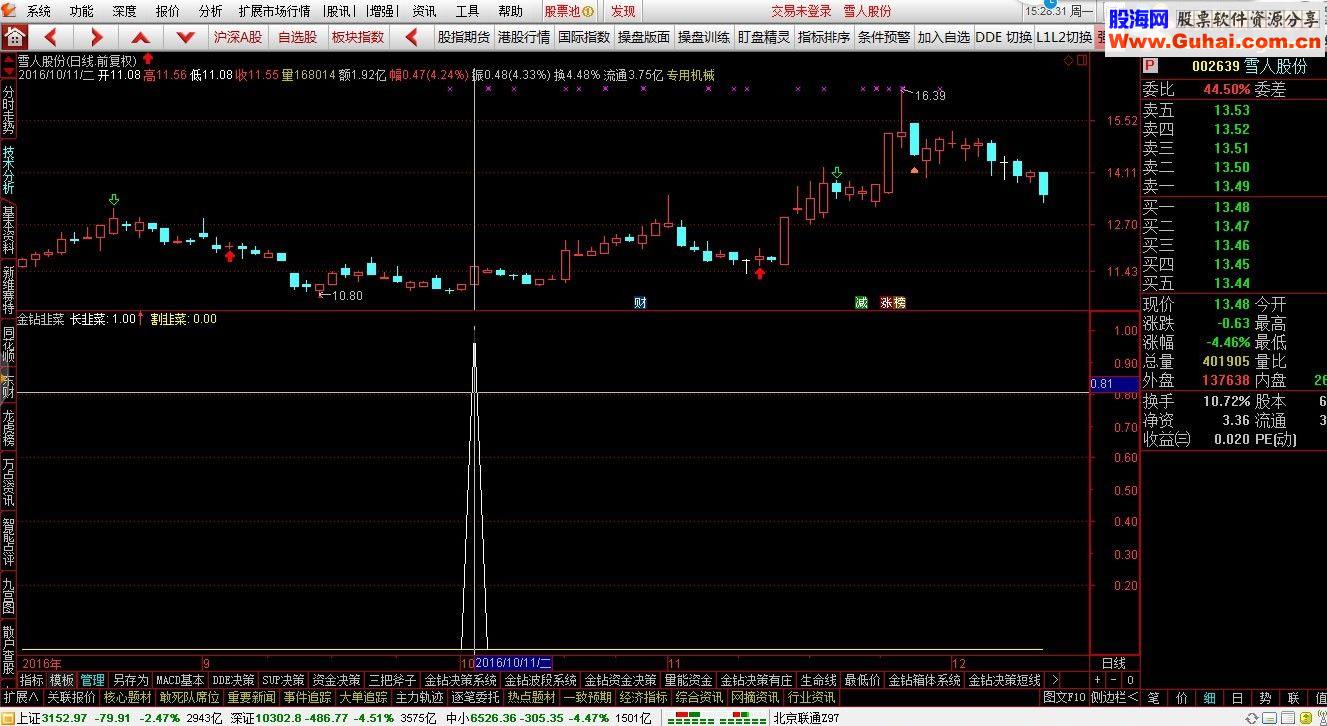
Task: Select the 九宫图 side tab
Action: [x=8, y=595]
